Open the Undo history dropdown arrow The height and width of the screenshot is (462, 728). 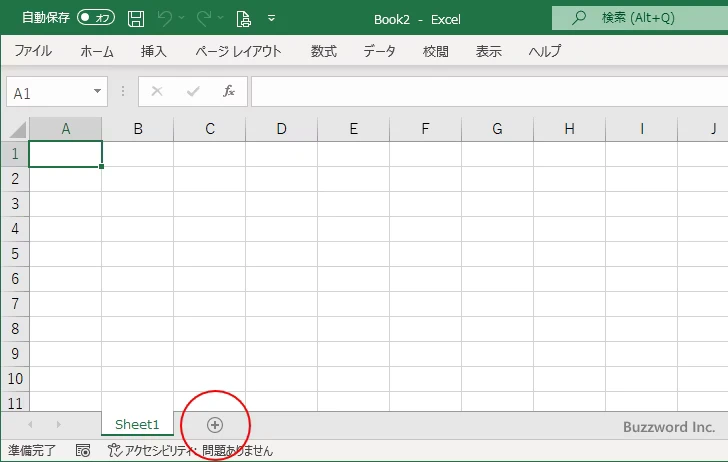pyautogui.click(x=182, y=18)
